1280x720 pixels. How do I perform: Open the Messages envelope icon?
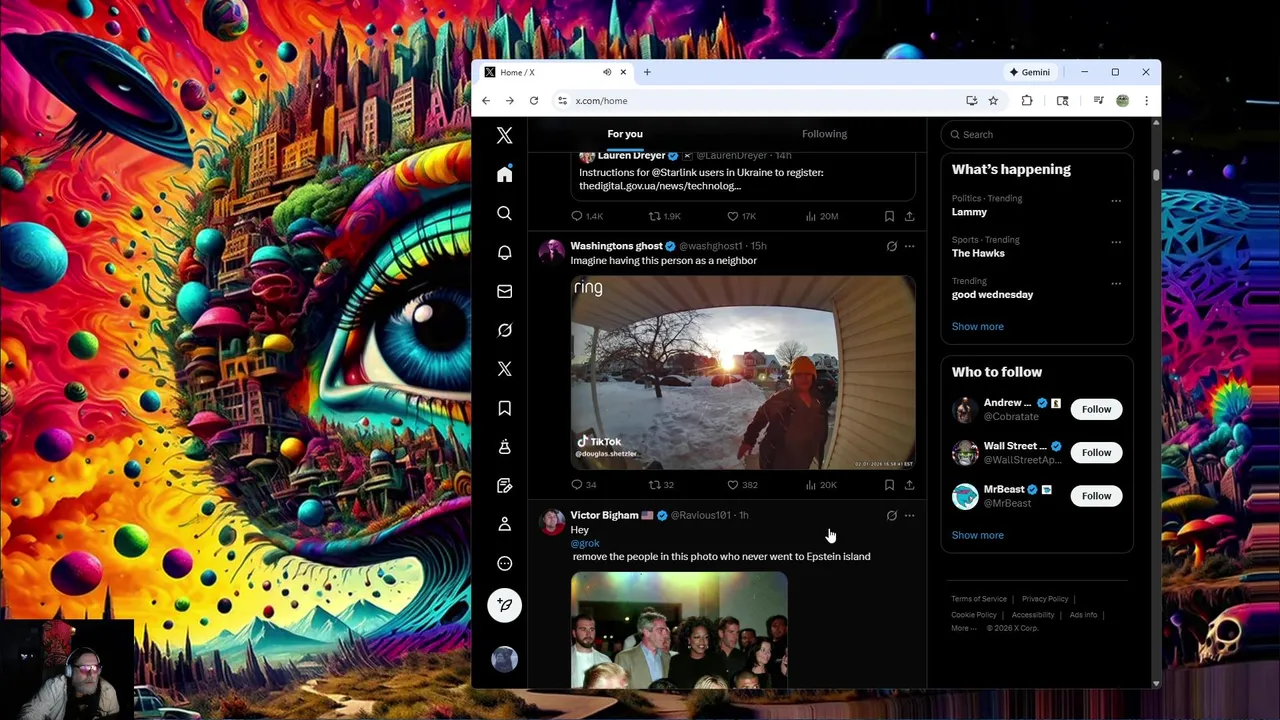pyautogui.click(x=504, y=291)
